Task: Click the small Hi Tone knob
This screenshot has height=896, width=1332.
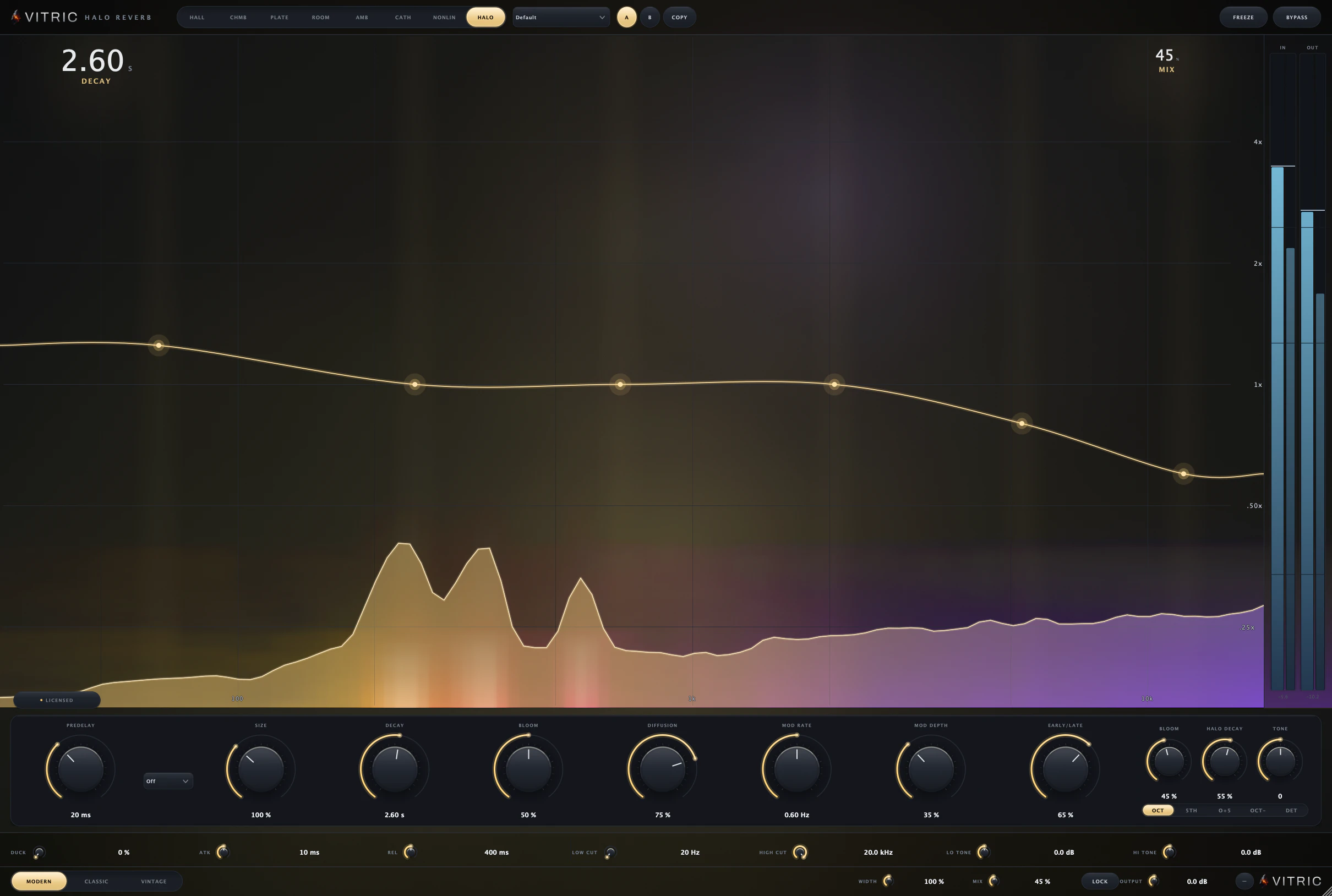Action: coord(1169,852)
